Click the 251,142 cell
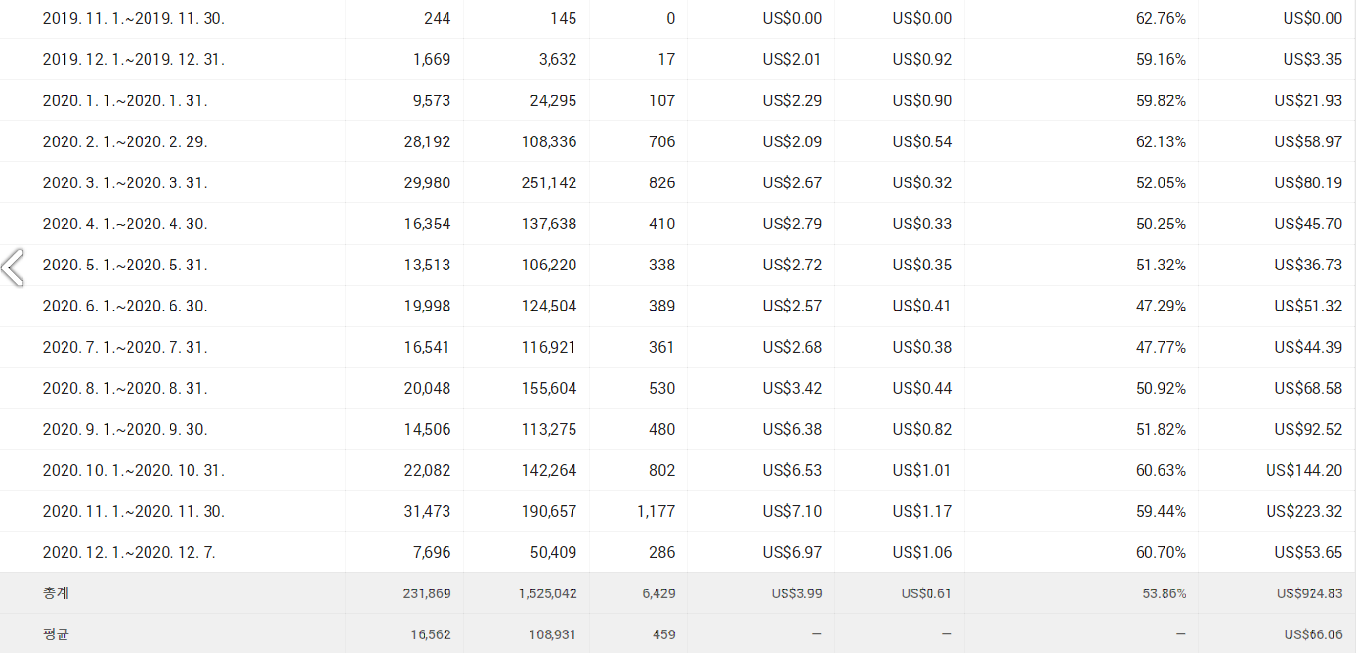The height and width of the screenshot is (653, 1359). tap(547, 183)
